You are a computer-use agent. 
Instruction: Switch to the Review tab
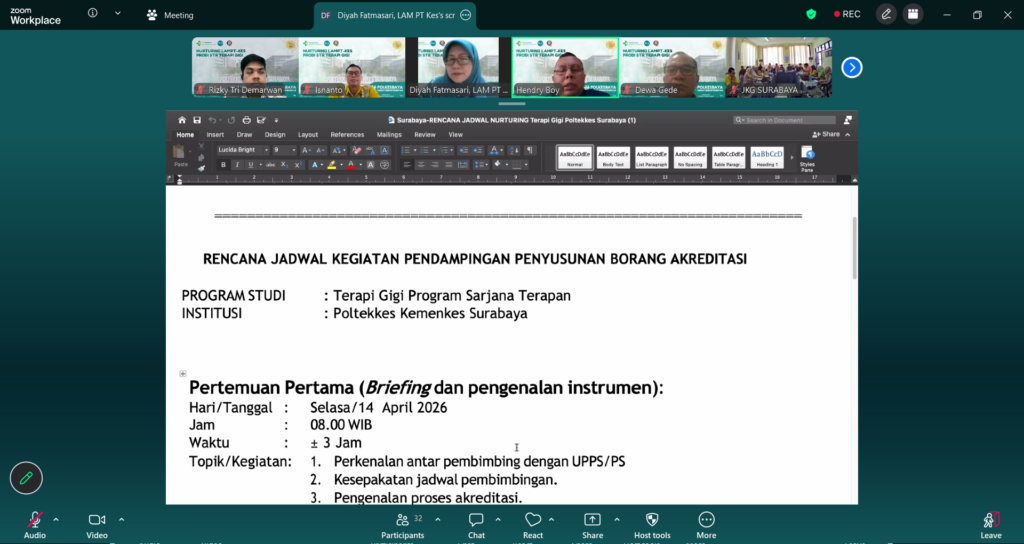point(424,135)
